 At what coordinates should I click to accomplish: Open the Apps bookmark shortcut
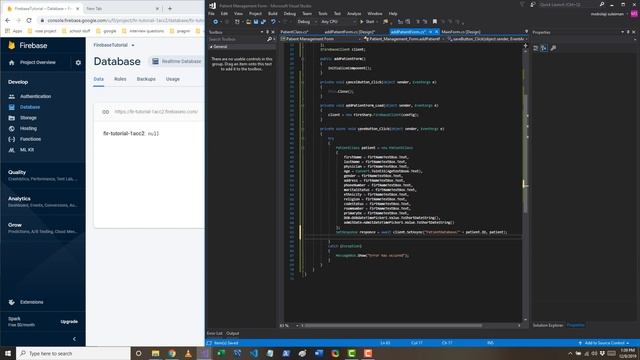point(14,31)
